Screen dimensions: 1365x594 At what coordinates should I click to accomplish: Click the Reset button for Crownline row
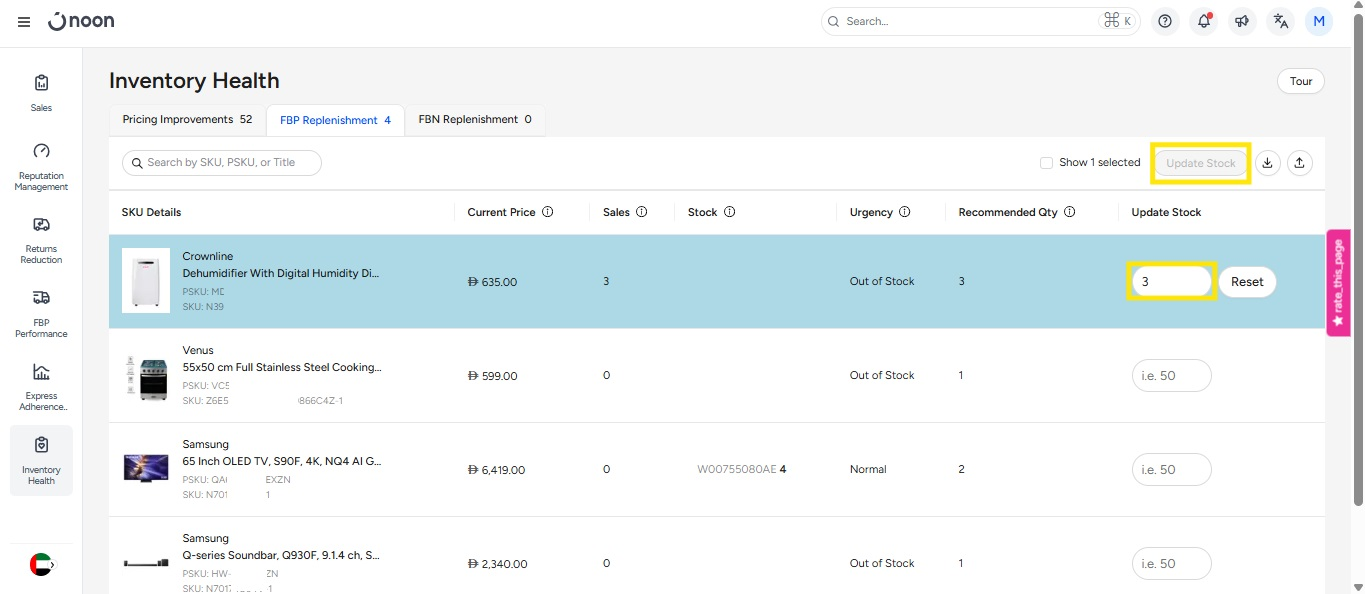[x=1247, y=282]
